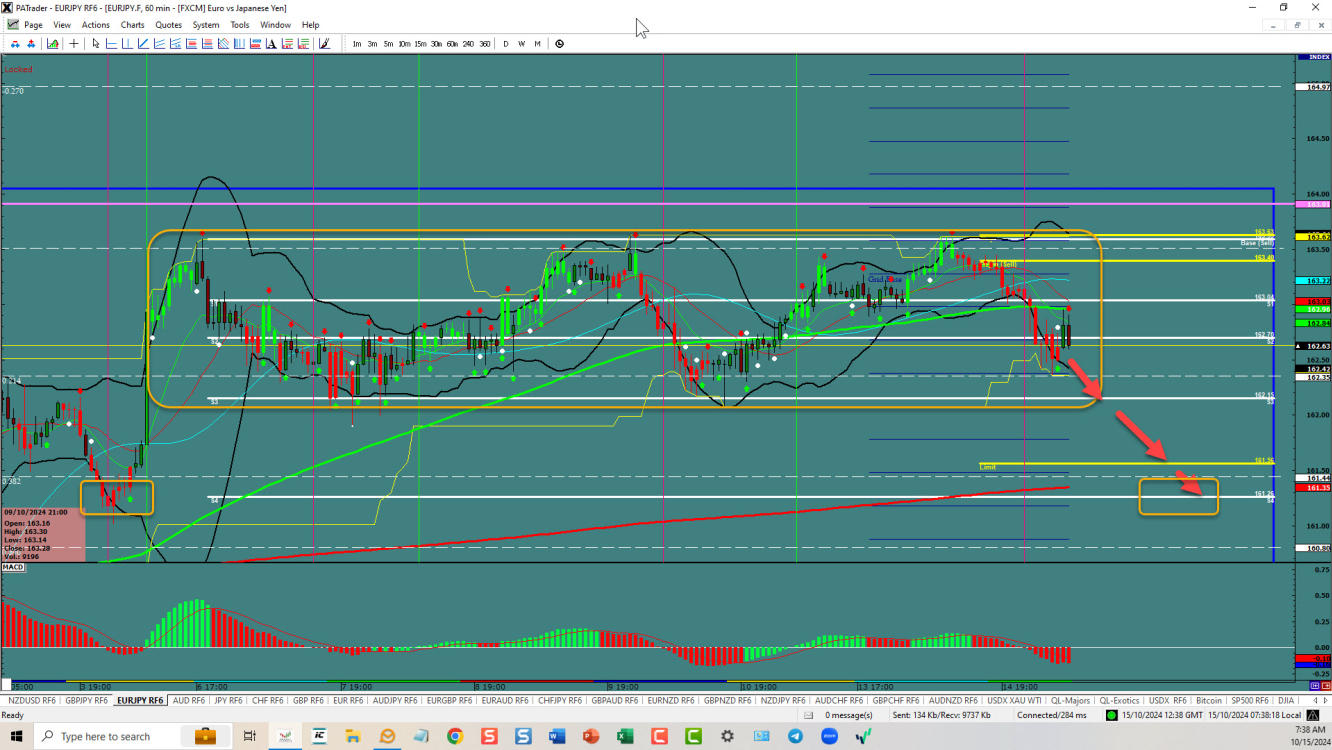1332x750 pixels.
Task: Click the vertical bars time-zone tool icon
Action: pos(239,44)
